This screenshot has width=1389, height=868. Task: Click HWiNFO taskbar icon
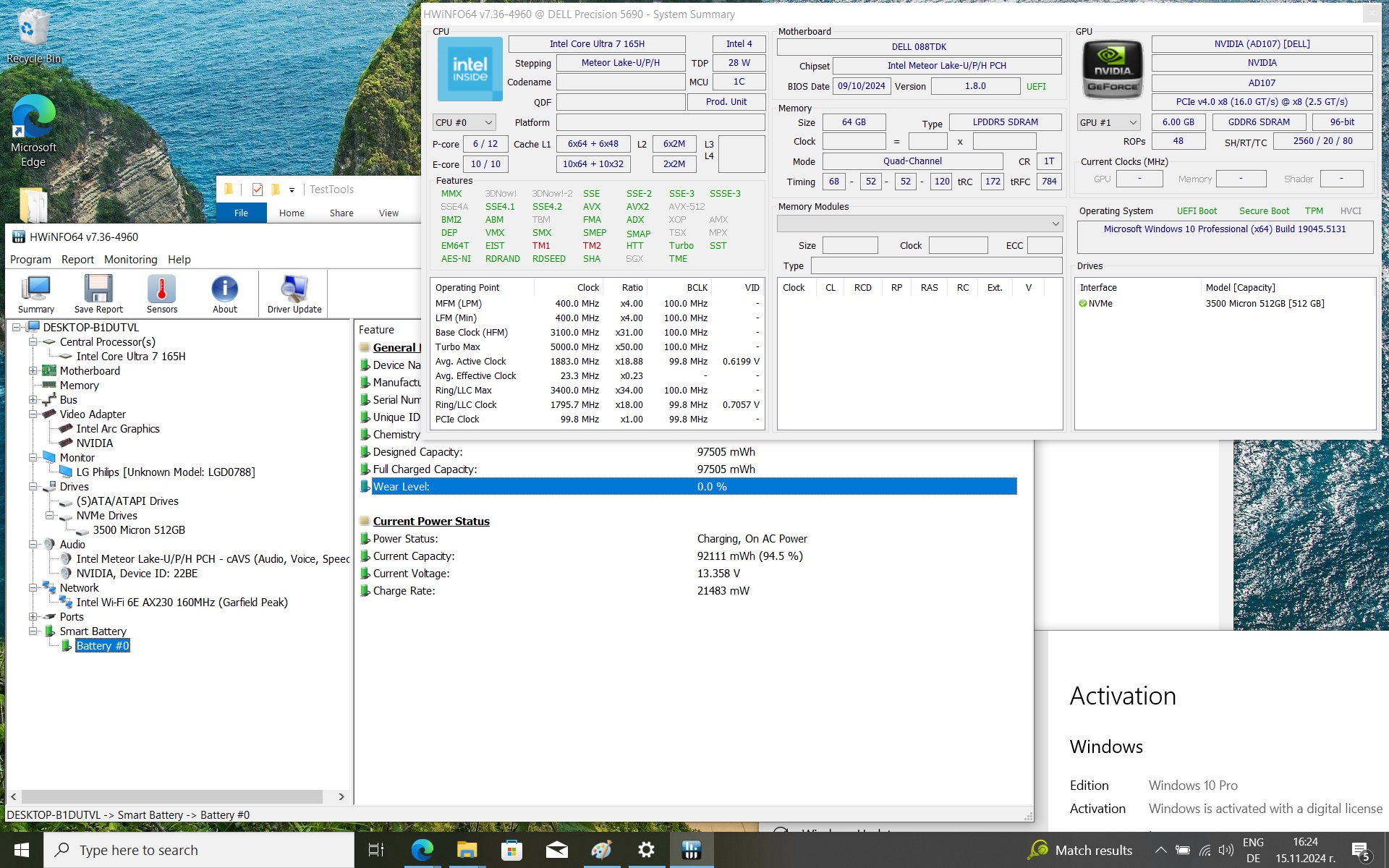click(x=691, y=850)
